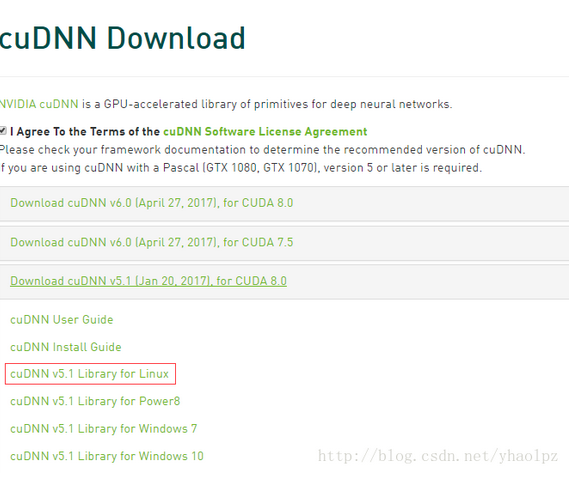Open the cuDNN User Guide
The width and height of the screenshot is (578, 477).
click(62, 320)
